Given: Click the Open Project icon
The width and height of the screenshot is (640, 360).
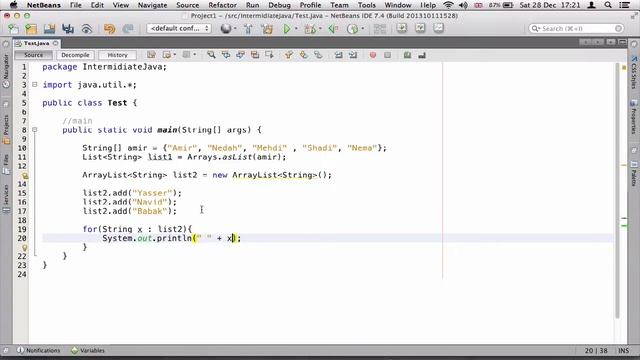Looking at the screenshot, I should (49, 29).
